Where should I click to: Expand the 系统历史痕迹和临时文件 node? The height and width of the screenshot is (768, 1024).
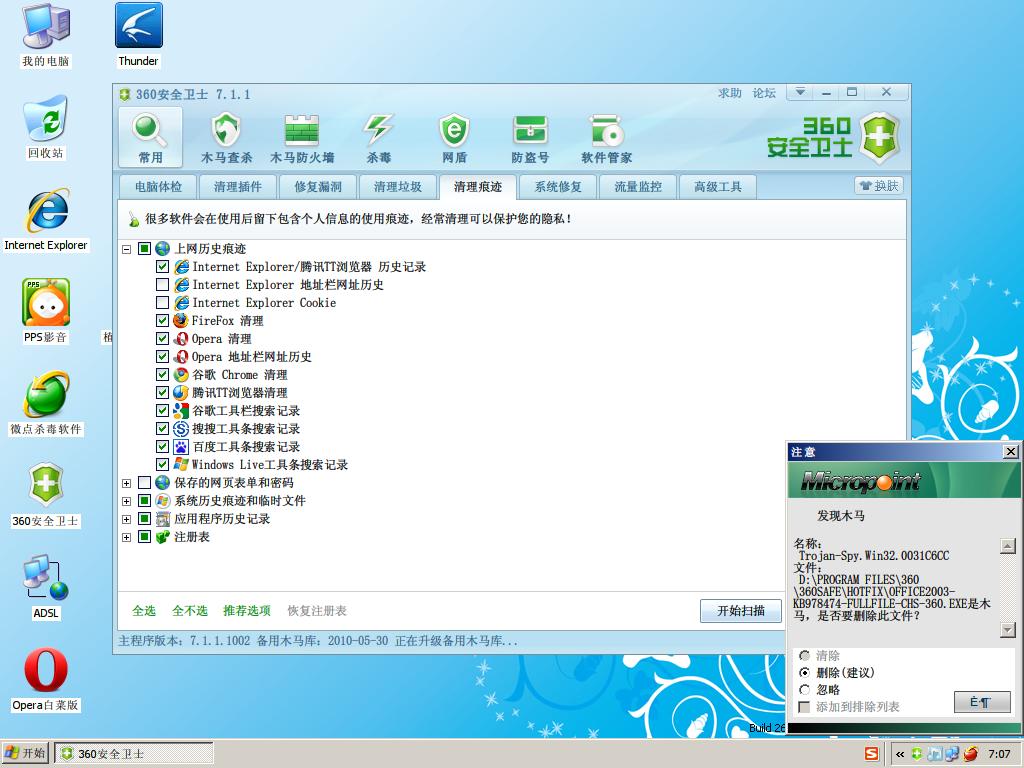127,501
